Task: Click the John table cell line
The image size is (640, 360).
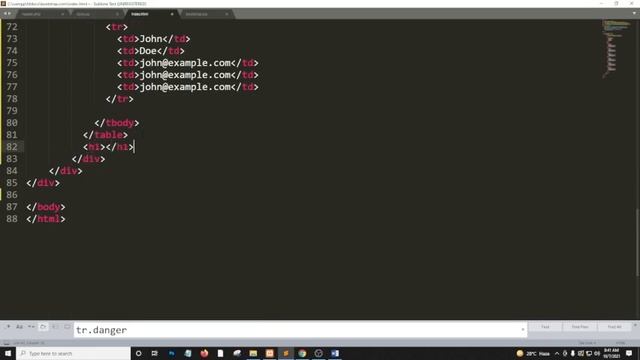Action: (x=153, y=39)
